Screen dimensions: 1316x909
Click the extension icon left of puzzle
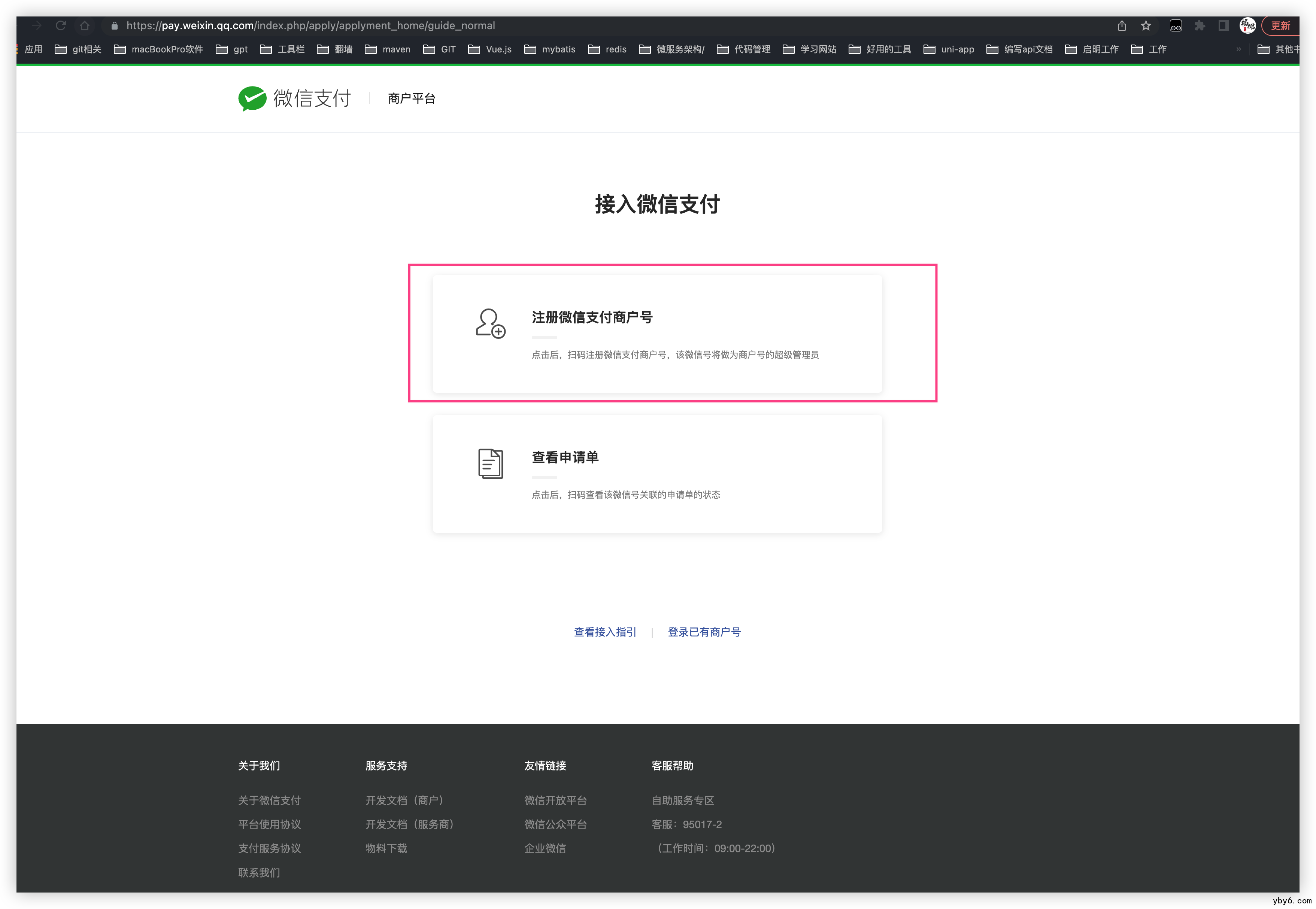(x=1176, y=25)
